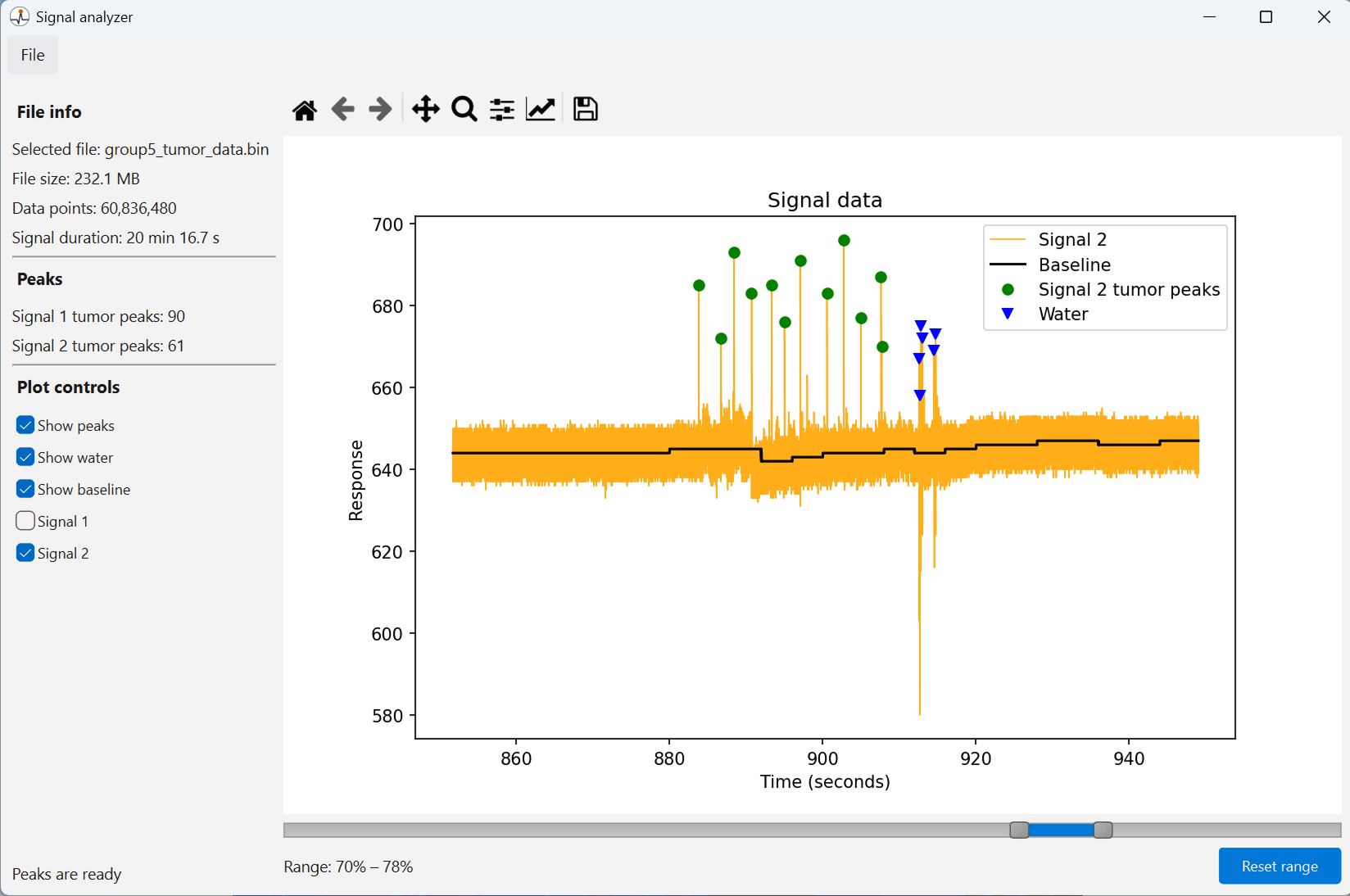Image resolution: width=1350 pixels, height=896 pixels.
Task: Open the subplot configuration tool
Action: click(501, 109)
